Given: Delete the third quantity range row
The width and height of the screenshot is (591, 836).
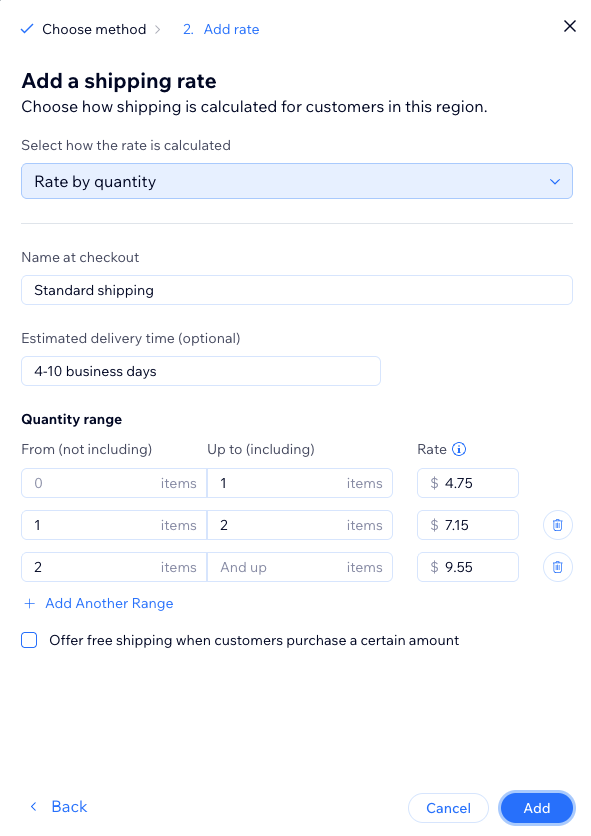Looking at the screenshot, I should pyautogui.click(x=557, y=567).
